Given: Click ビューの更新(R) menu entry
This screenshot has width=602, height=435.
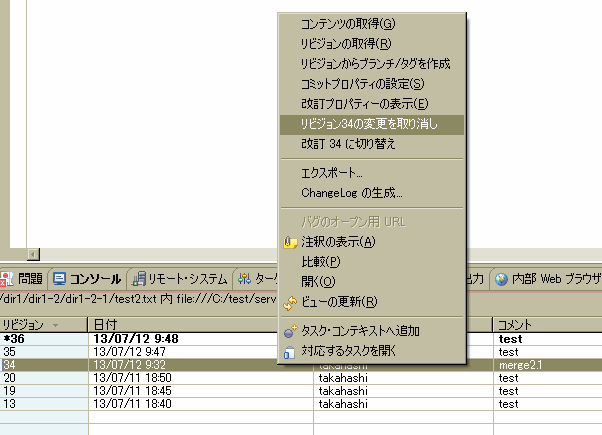Looking at the screenshot, I should (372, 302).
